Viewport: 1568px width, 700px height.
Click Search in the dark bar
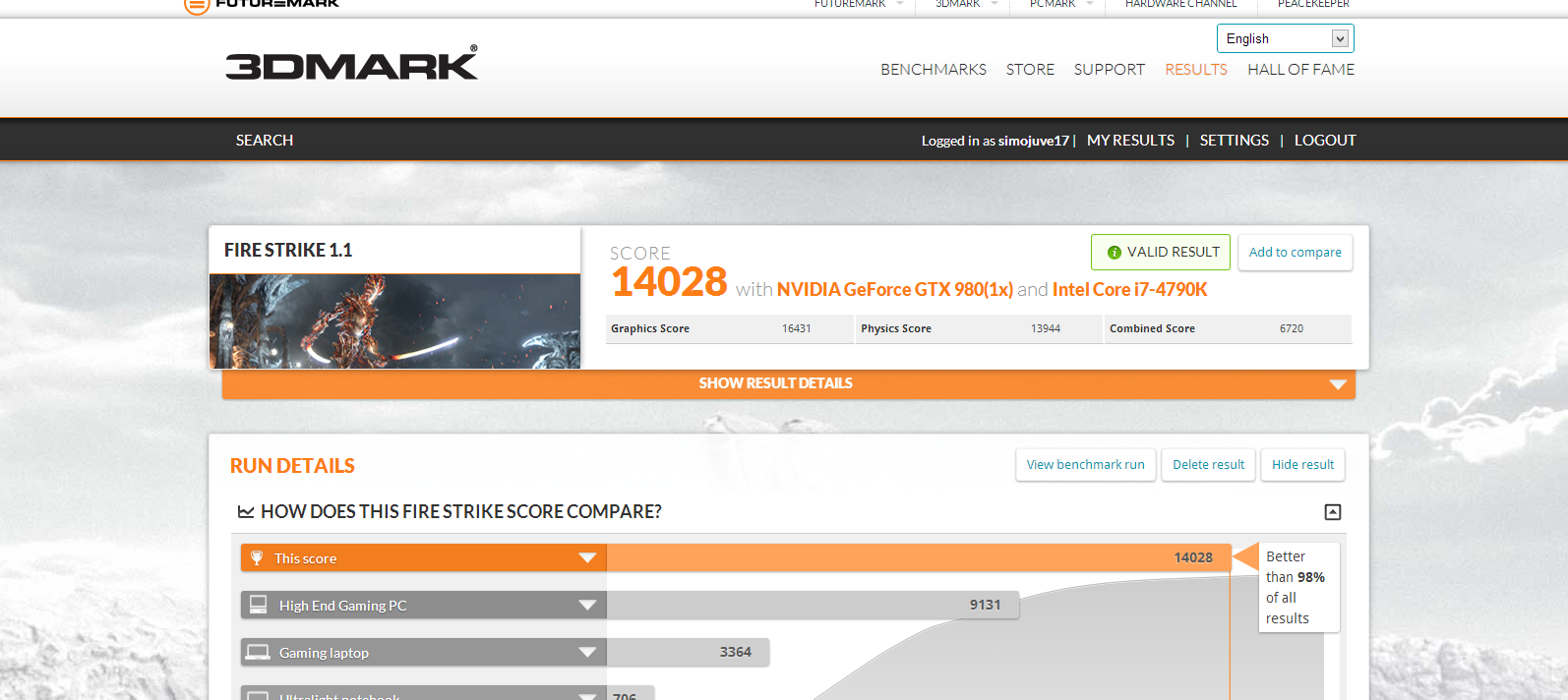point(265,141)
